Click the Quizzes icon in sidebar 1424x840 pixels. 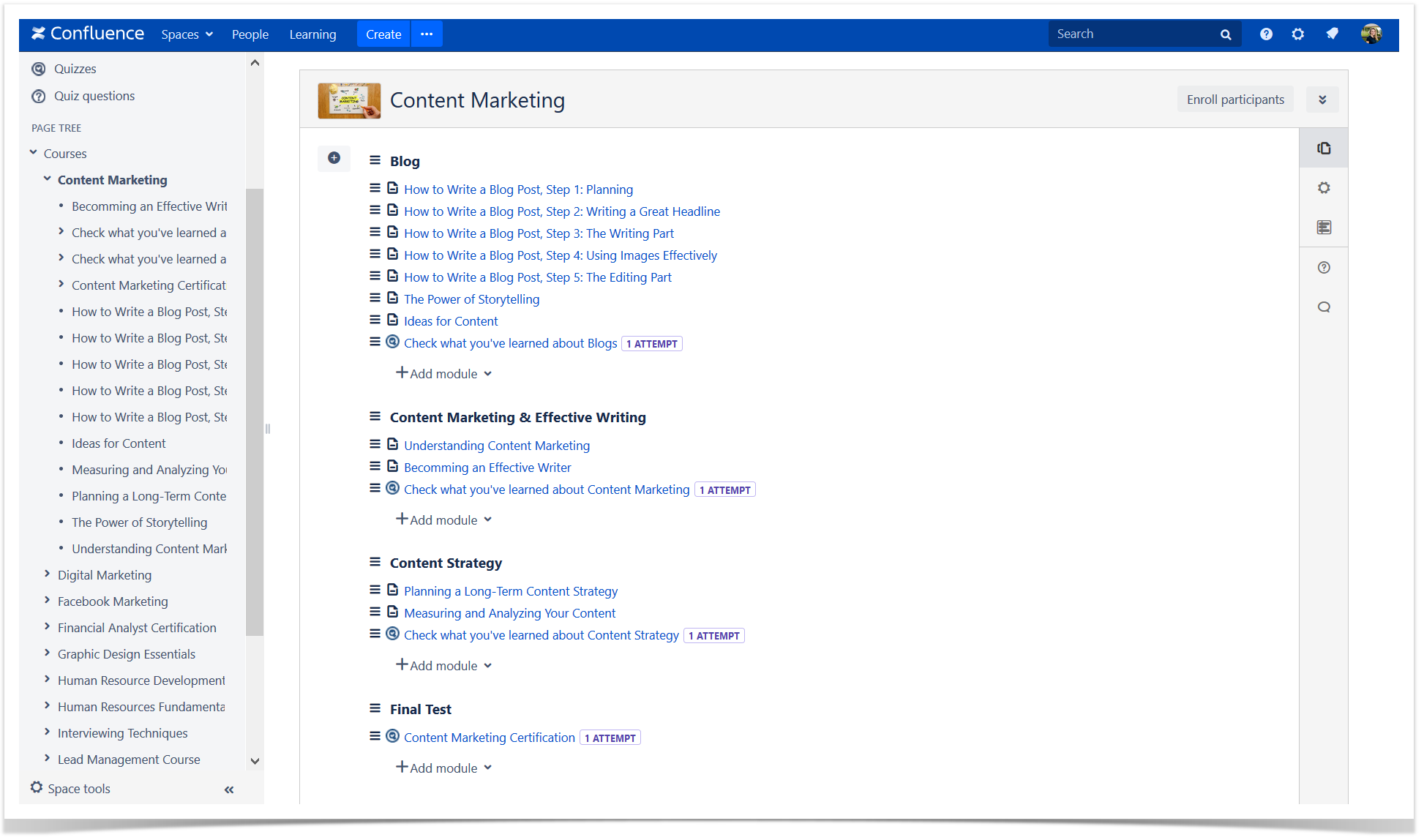click(x=39, y=69)
